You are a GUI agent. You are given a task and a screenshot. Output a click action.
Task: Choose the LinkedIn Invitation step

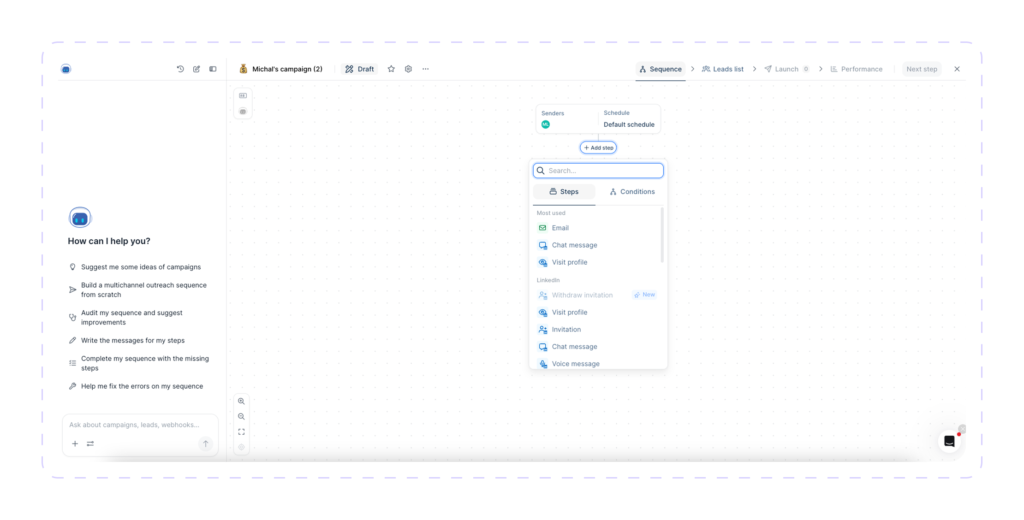pos(598,329)
